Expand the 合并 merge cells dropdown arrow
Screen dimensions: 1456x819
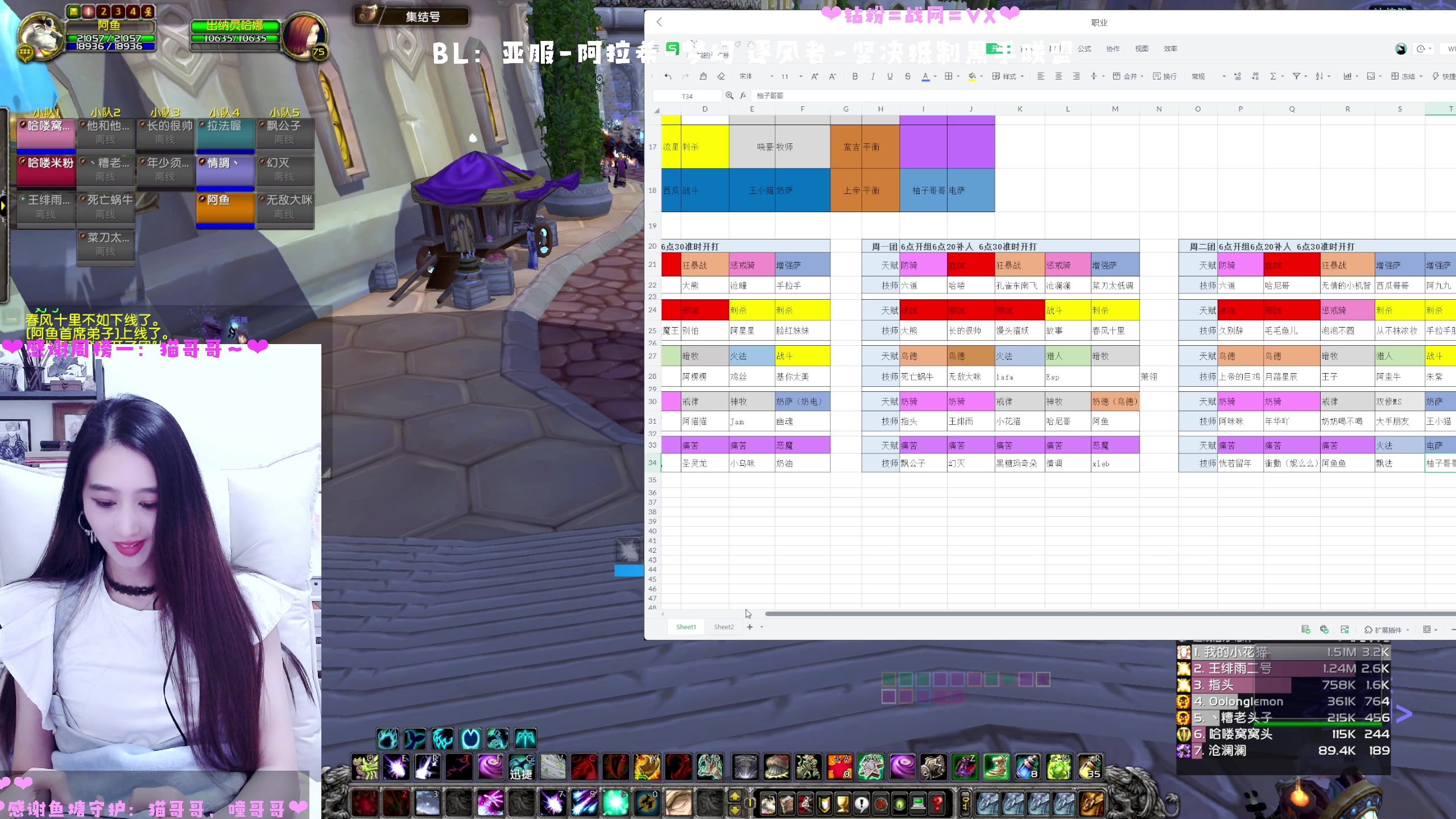point(1141,76)
